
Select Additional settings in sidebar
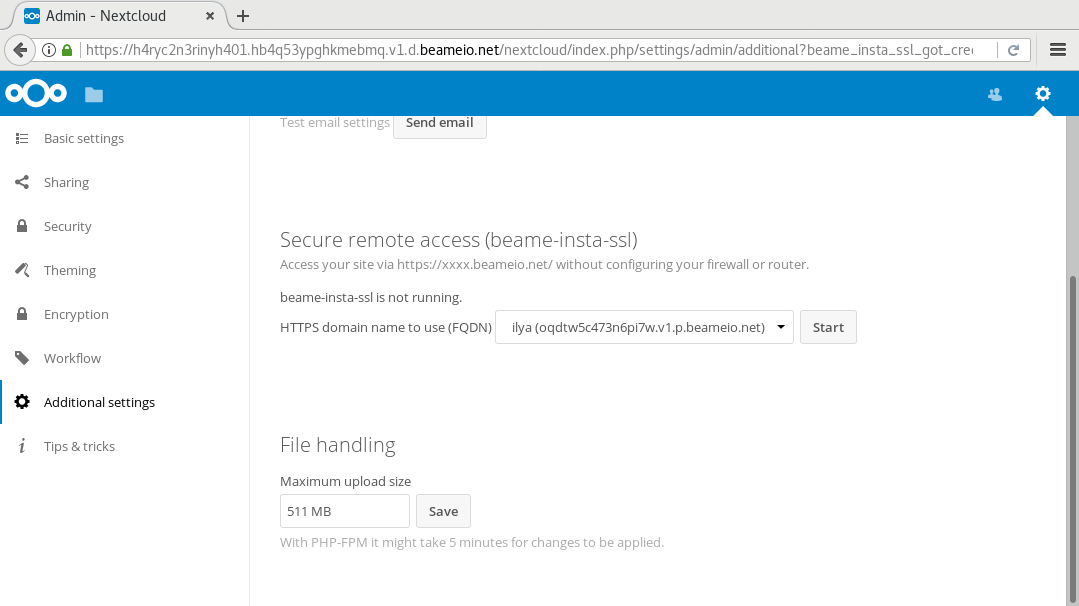coord(99,402)
